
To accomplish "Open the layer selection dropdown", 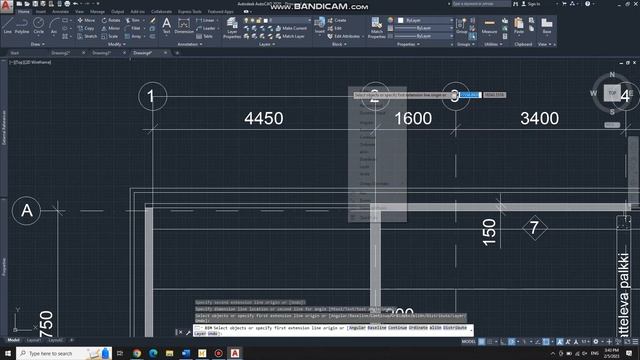I will (277, 20).
